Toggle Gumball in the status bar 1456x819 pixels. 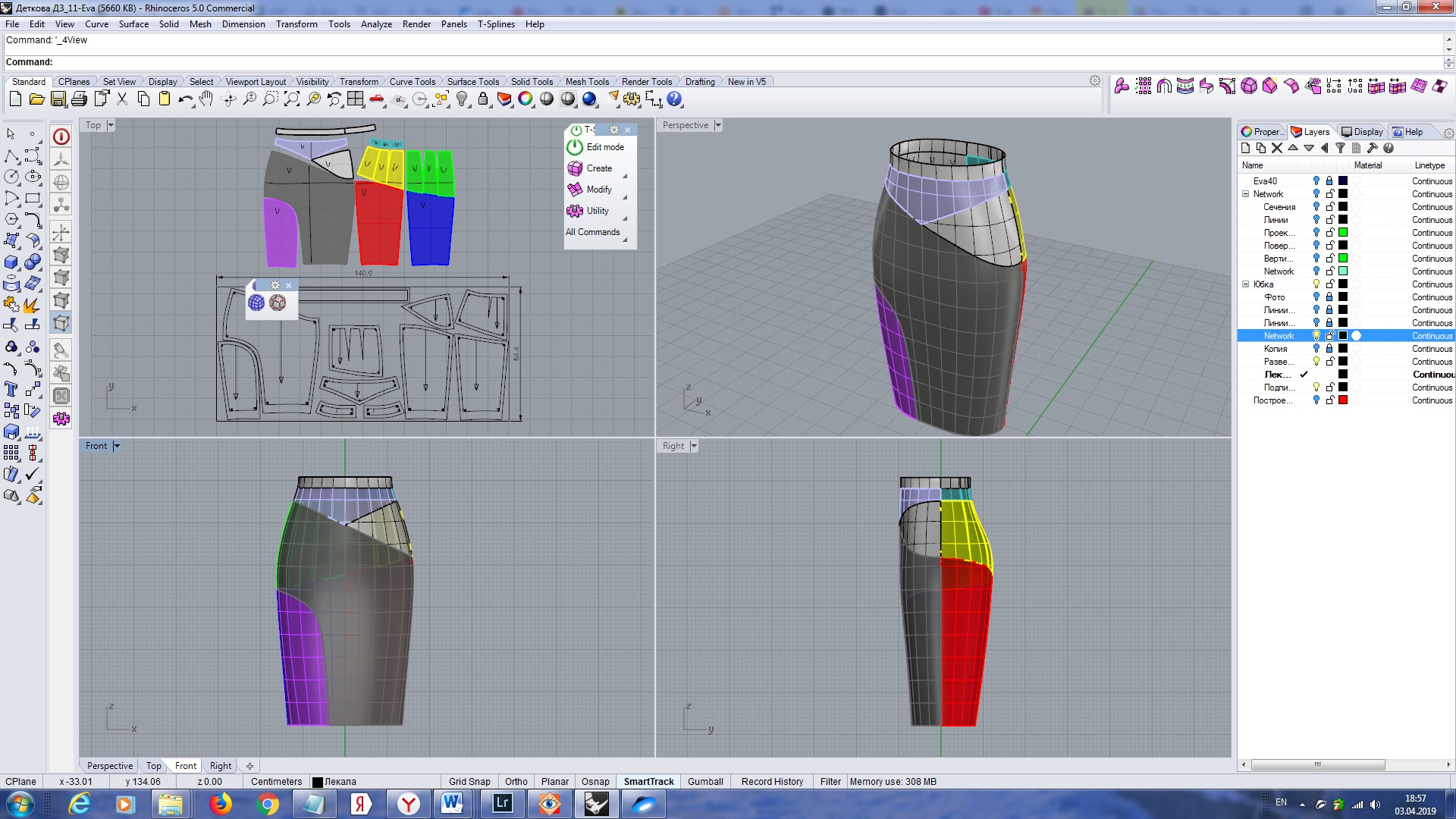[705, 782]
